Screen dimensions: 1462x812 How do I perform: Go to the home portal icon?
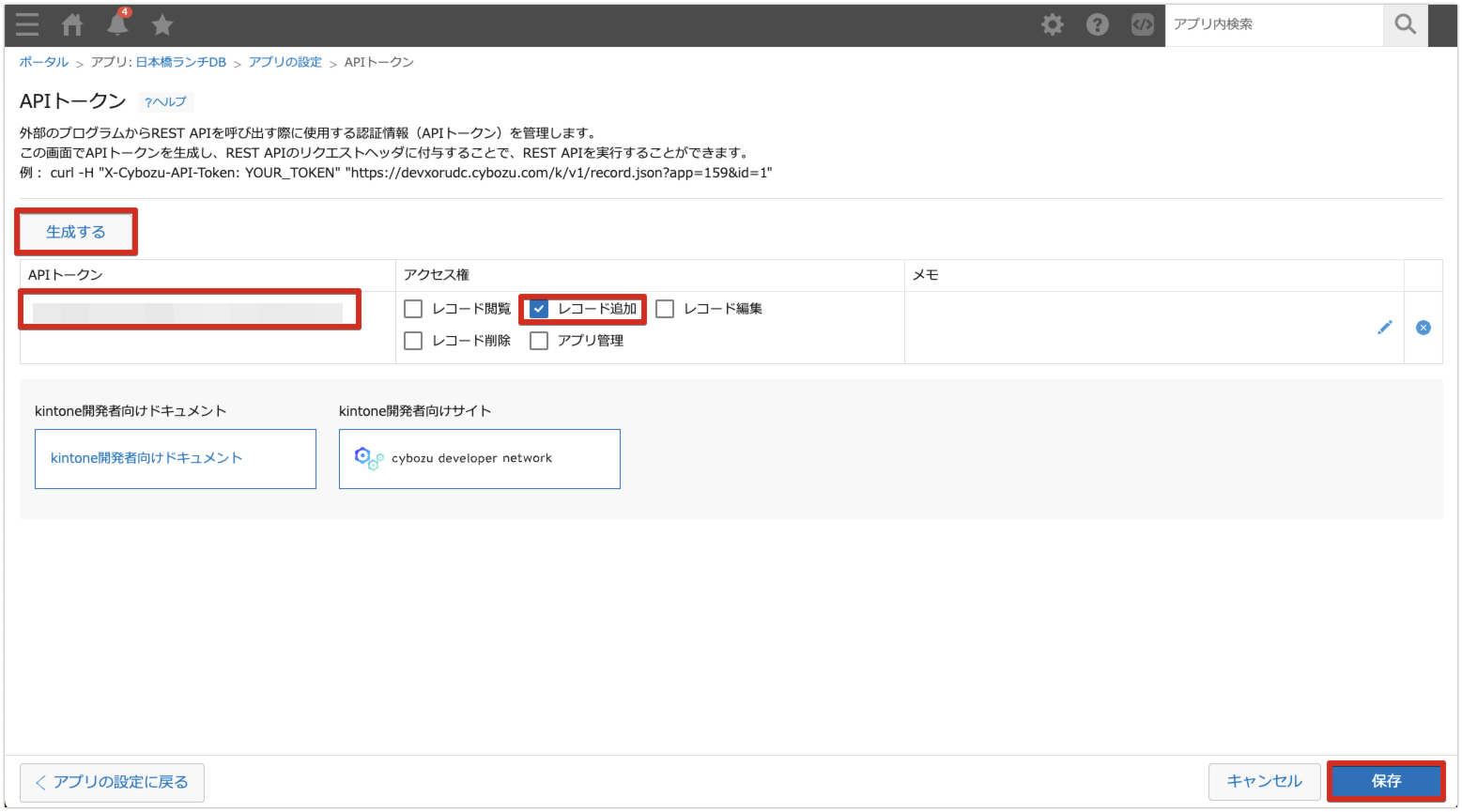(72, 24)
